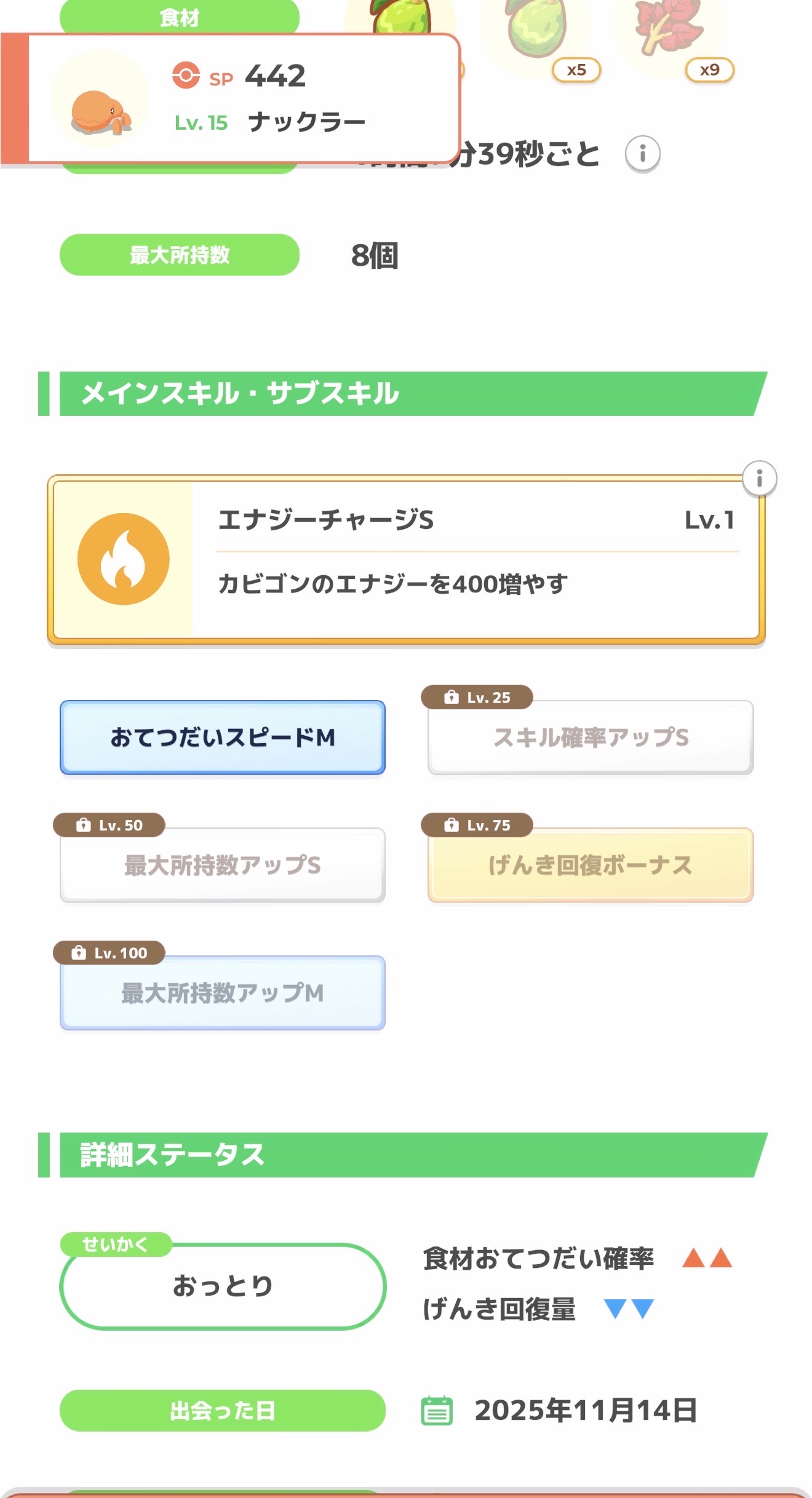The image size is (812, 1498).
Task: Tap the locked 最大所持数アップM skill
Action: coord(223,993)
